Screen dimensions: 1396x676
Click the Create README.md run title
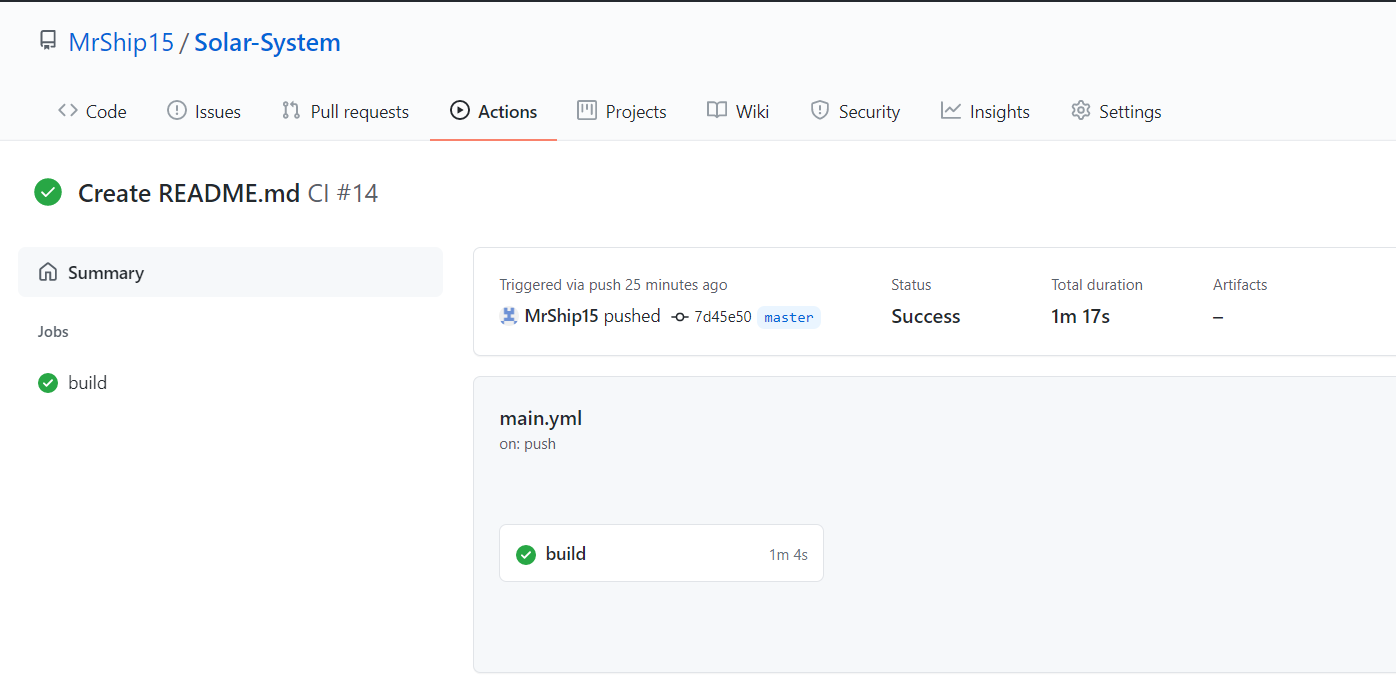(189, 193)
